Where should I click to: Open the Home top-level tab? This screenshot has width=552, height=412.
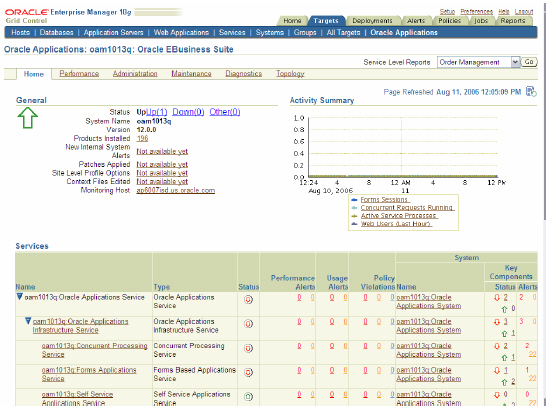click(292, 21)
